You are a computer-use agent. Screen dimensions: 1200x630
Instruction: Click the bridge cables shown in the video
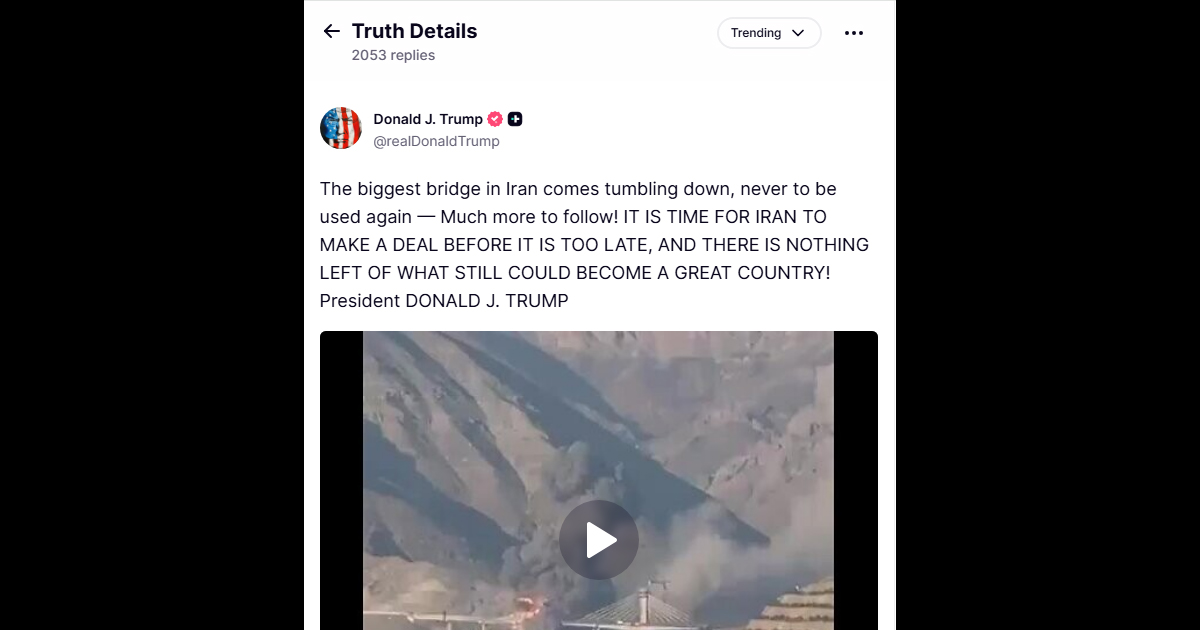click(x=638, y=607)
